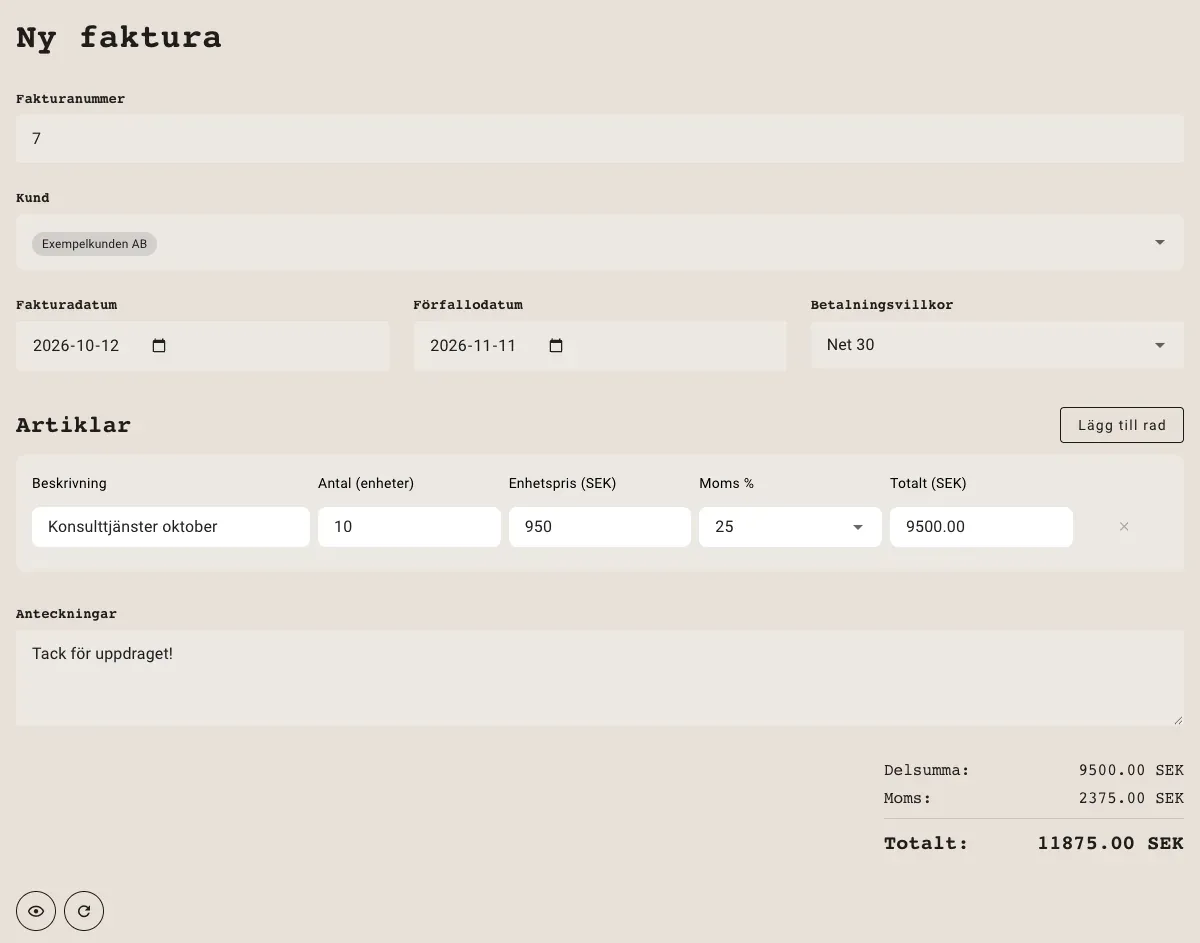Click the Fakturadatum date field
The height and width of the screenshot is (943, 1200).
tap(203, 346)
